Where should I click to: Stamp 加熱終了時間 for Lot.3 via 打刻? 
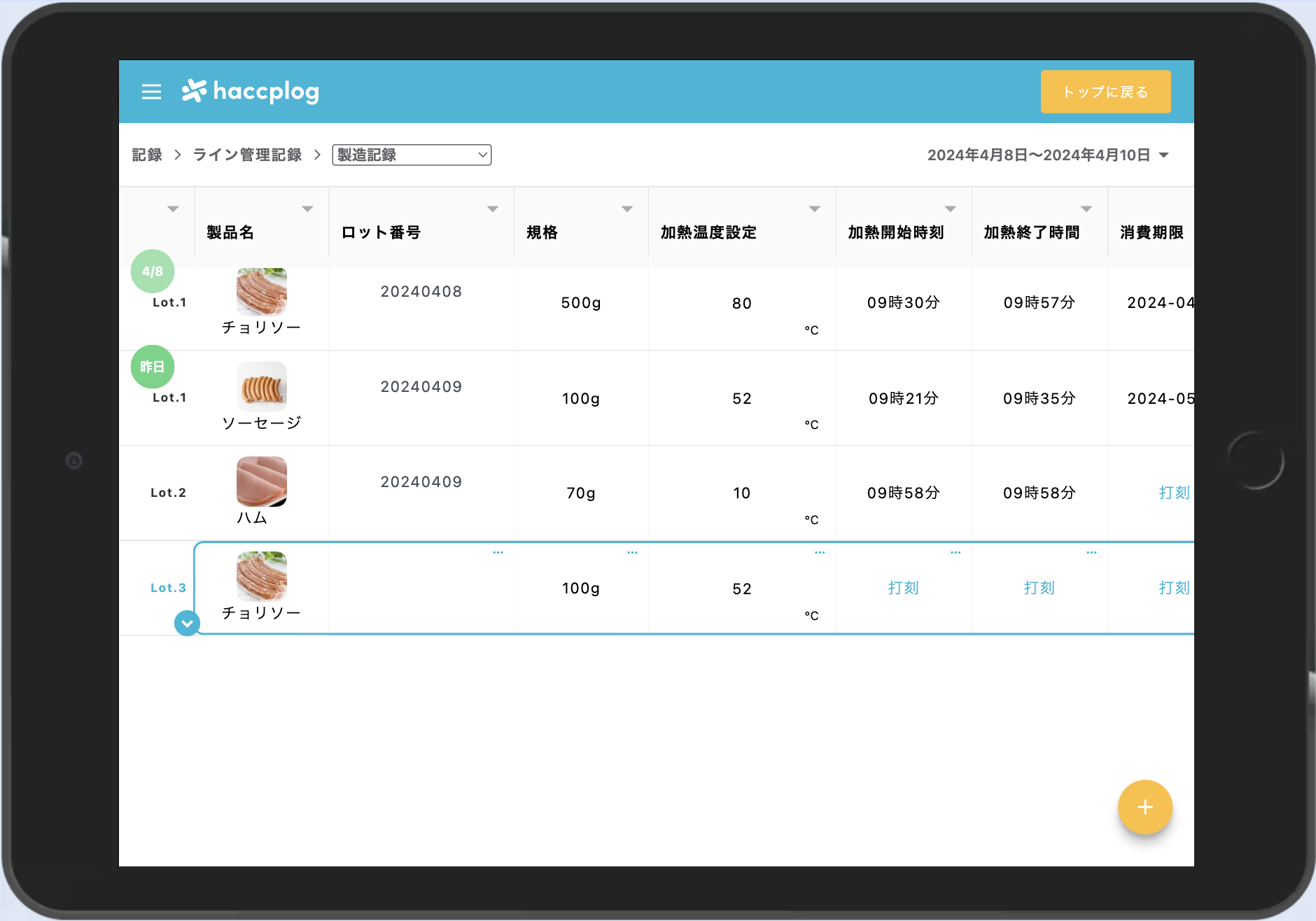[1039, 588]
